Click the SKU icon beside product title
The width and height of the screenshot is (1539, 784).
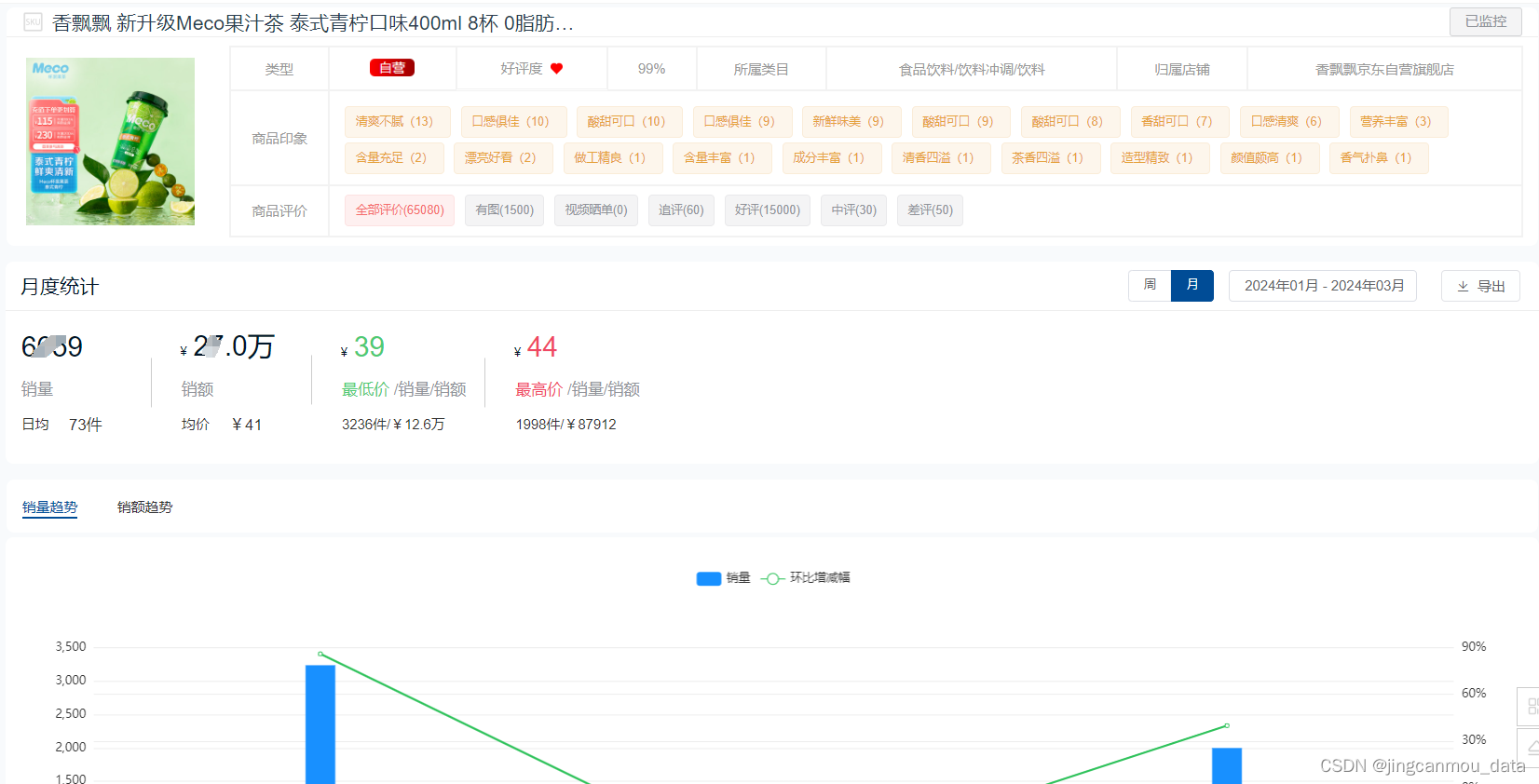[x=33, y=22]
